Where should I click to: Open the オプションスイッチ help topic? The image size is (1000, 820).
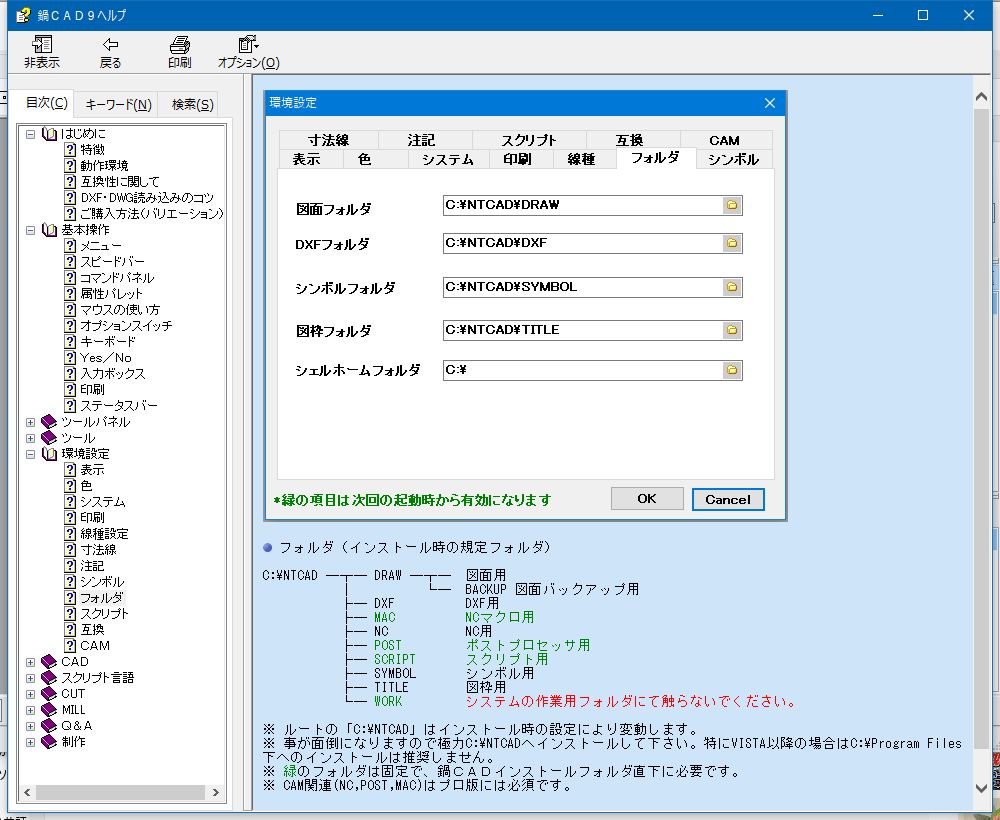tap(126, 326)
